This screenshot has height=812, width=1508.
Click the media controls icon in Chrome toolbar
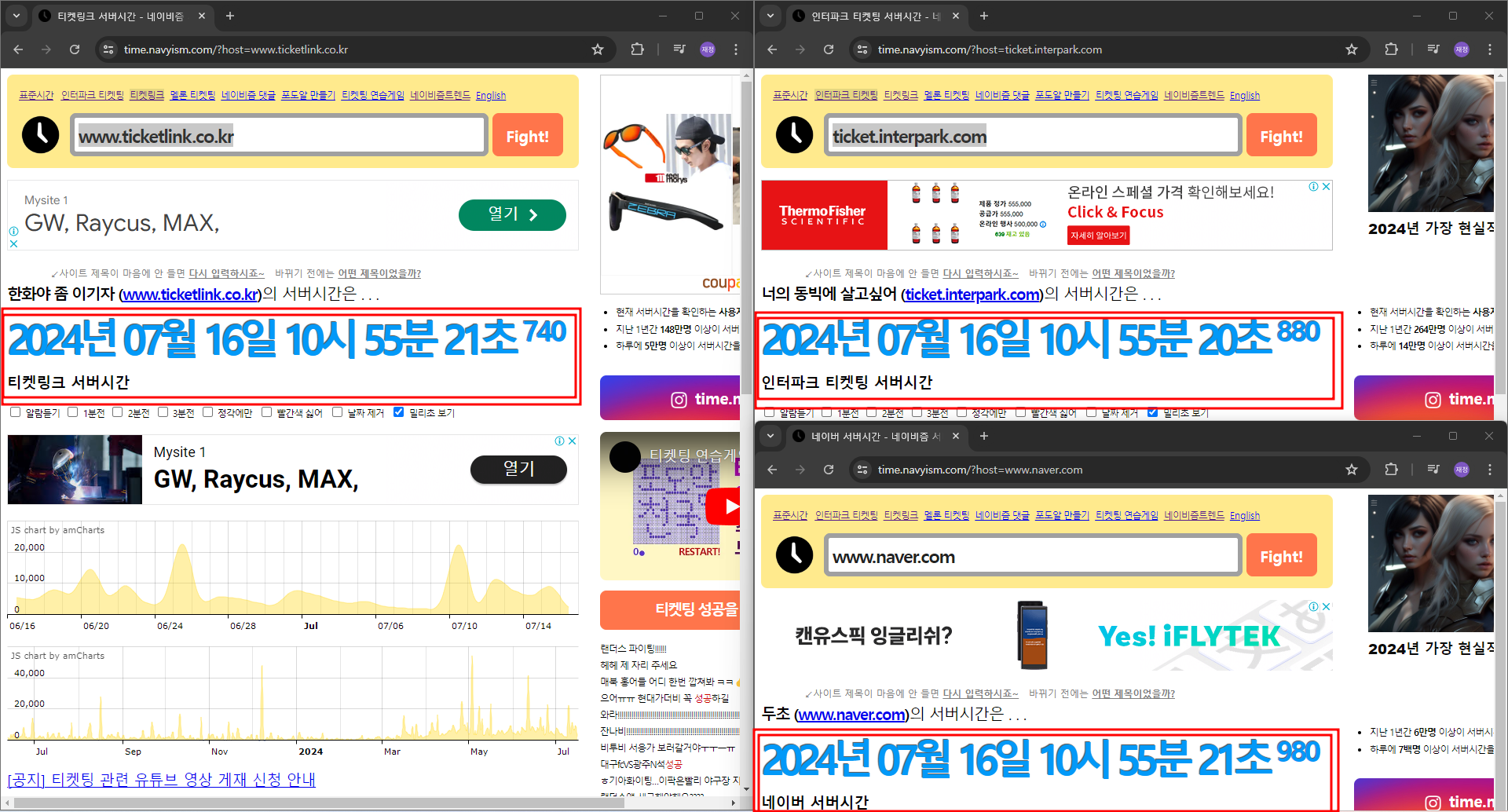(678, 49)
